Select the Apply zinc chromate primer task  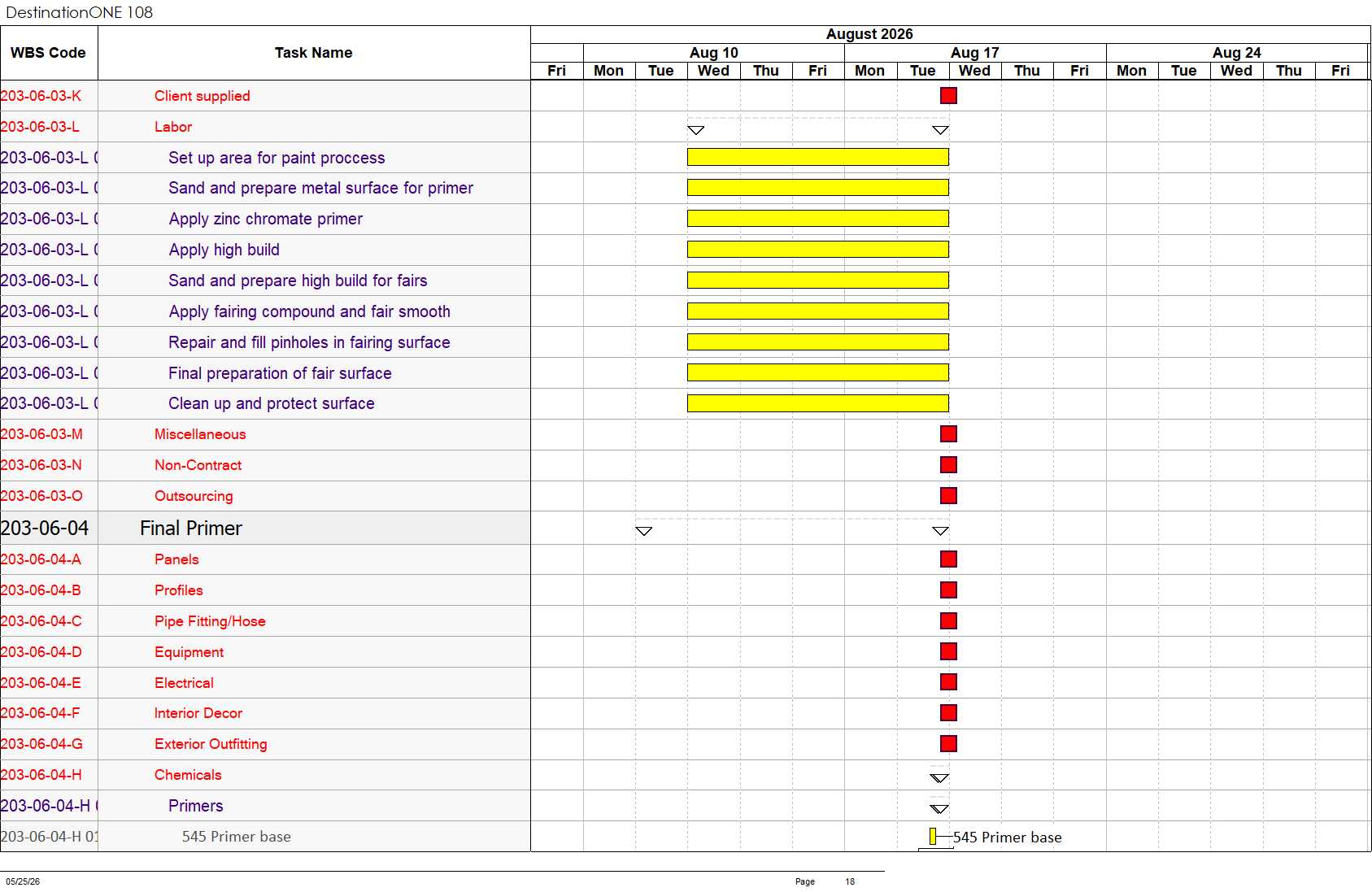click(x=266, y=219)
